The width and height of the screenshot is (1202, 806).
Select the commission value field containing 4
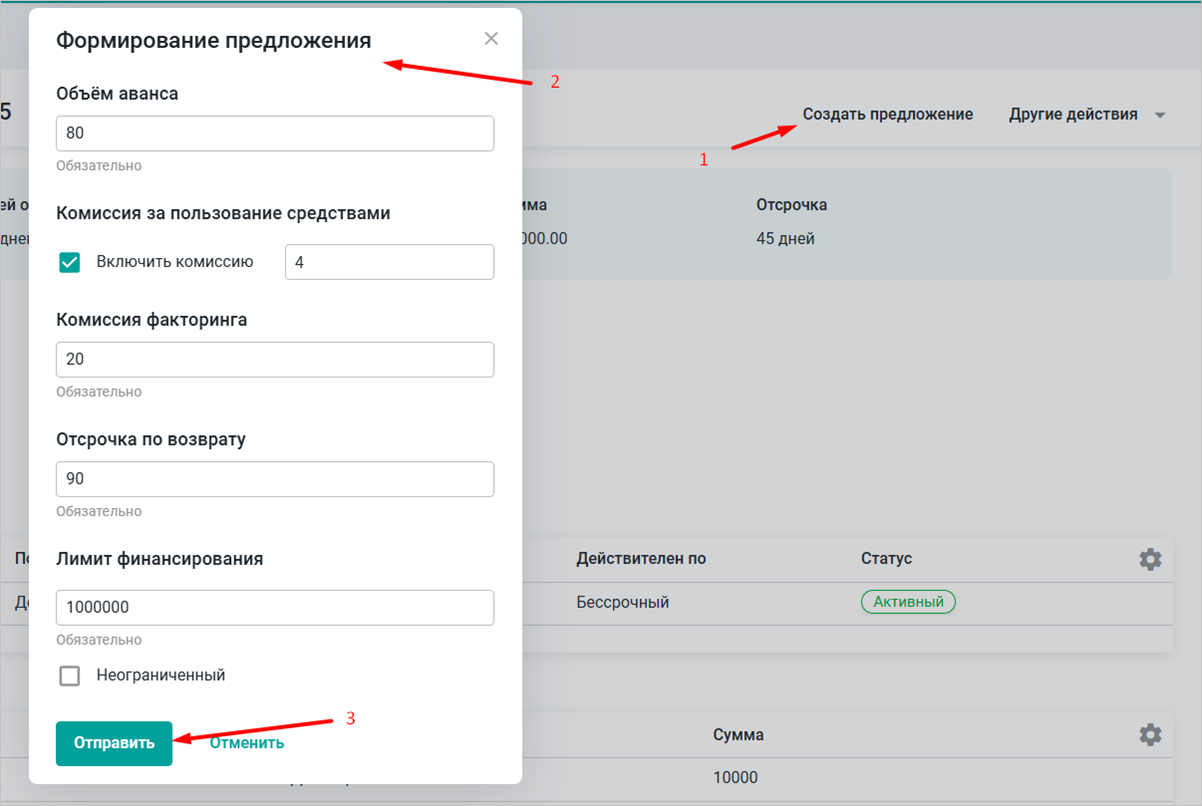(x=389, y=262)
